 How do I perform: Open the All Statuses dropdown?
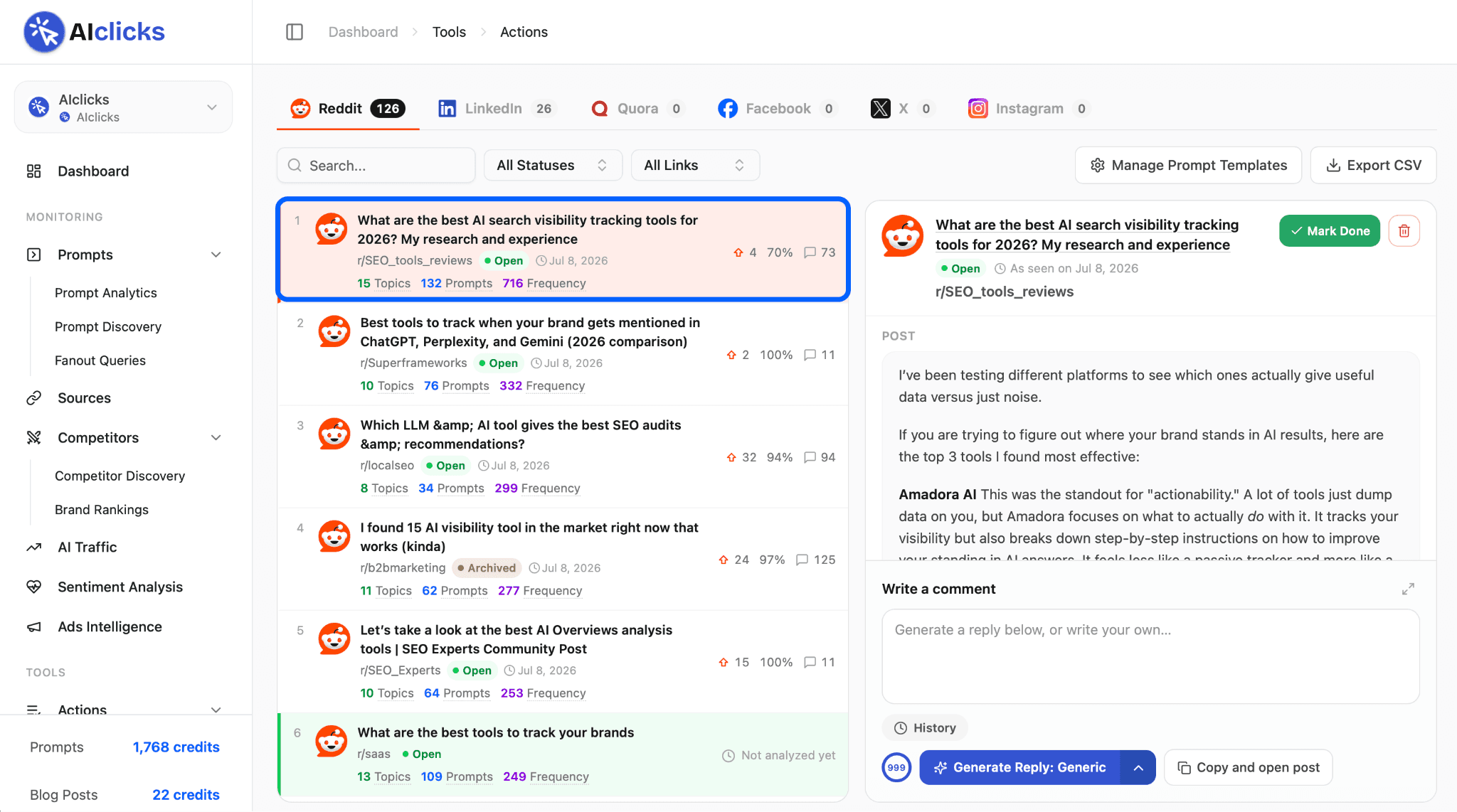pyautogui.click(x=553, y=165)
